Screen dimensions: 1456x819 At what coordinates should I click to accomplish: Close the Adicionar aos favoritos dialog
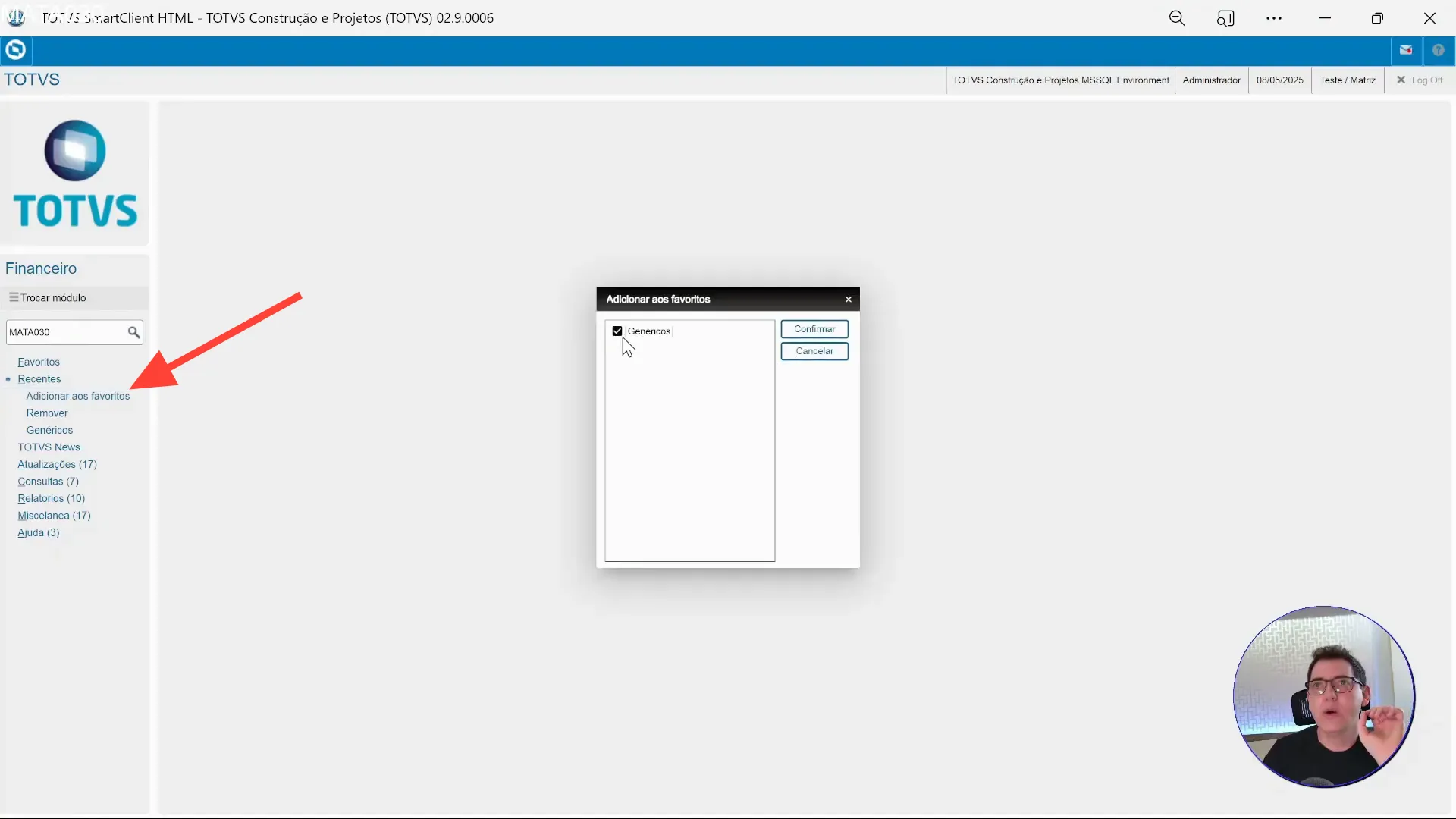click(849, 300)
